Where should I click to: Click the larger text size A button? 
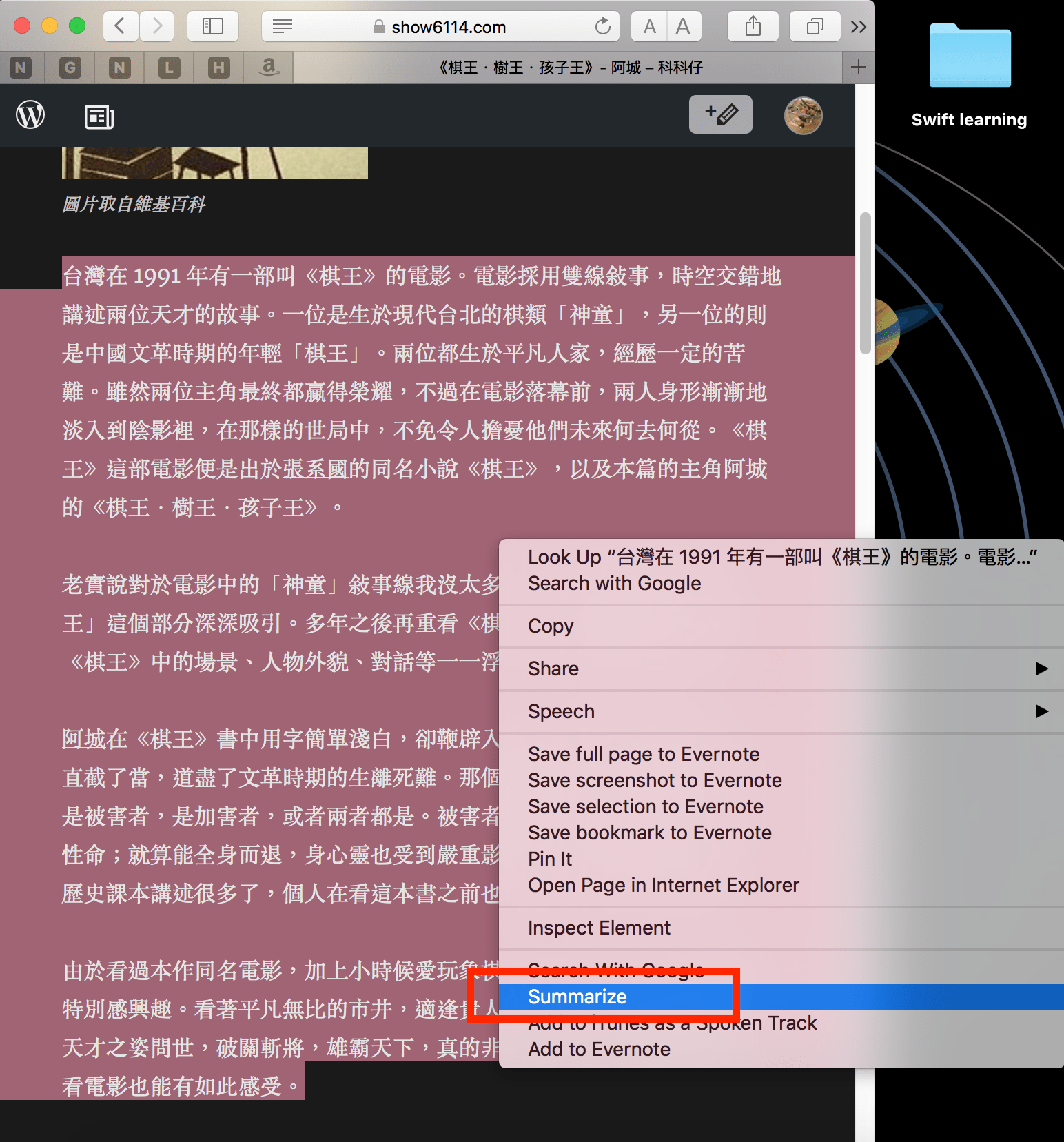click(683, 27)
